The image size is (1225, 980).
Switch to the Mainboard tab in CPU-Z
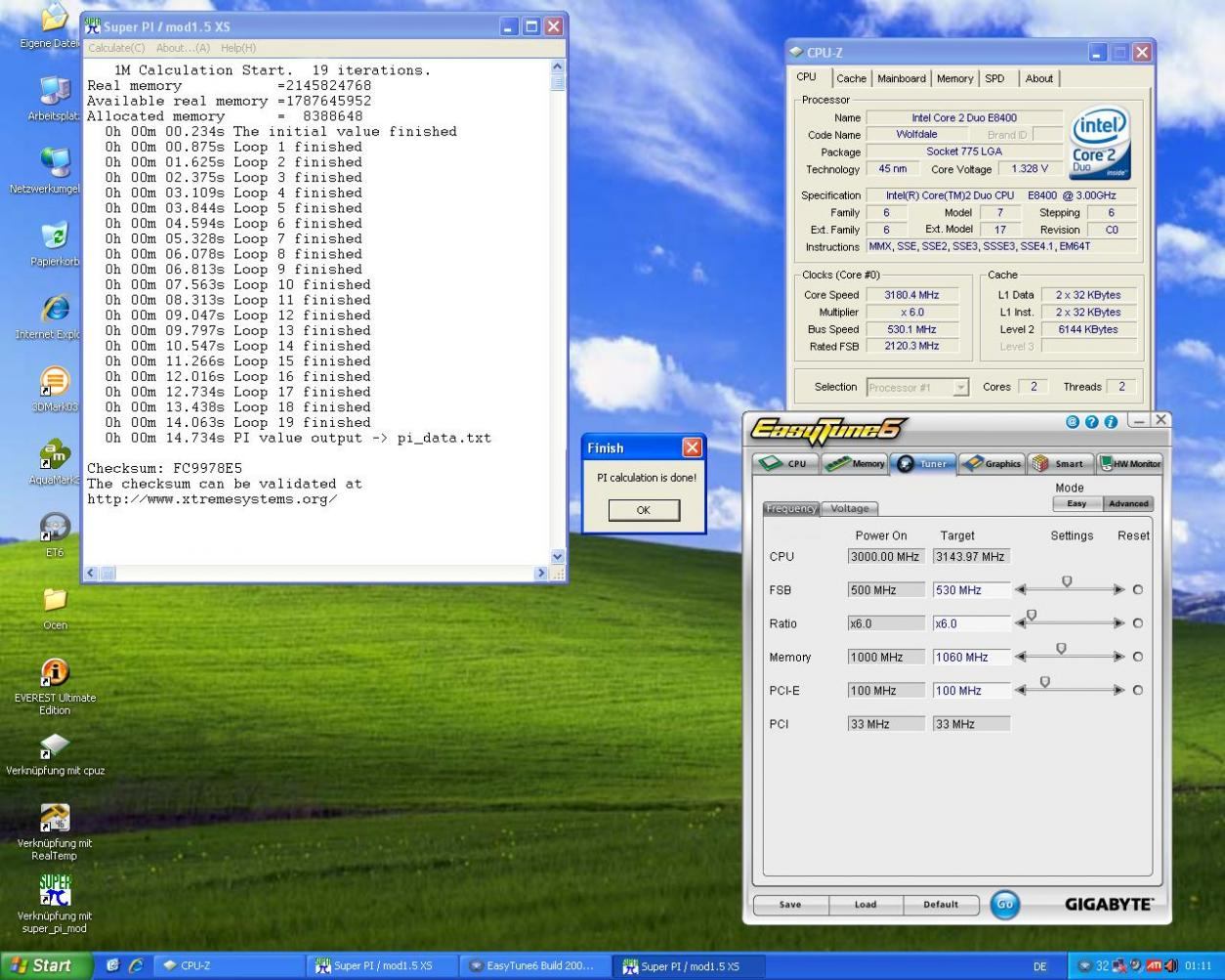[901, 79]
